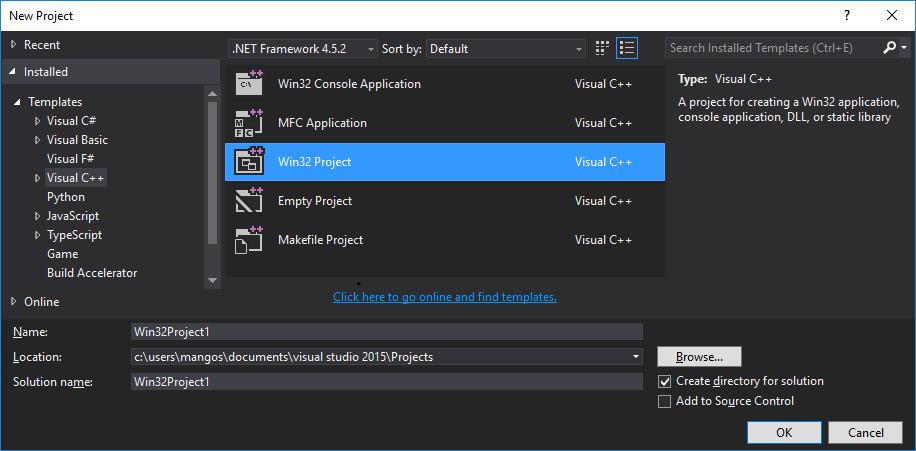Viewport: 916px width, 451px height.
Task: Click the "Win32 Project" template name
Action: click(315, 162)
